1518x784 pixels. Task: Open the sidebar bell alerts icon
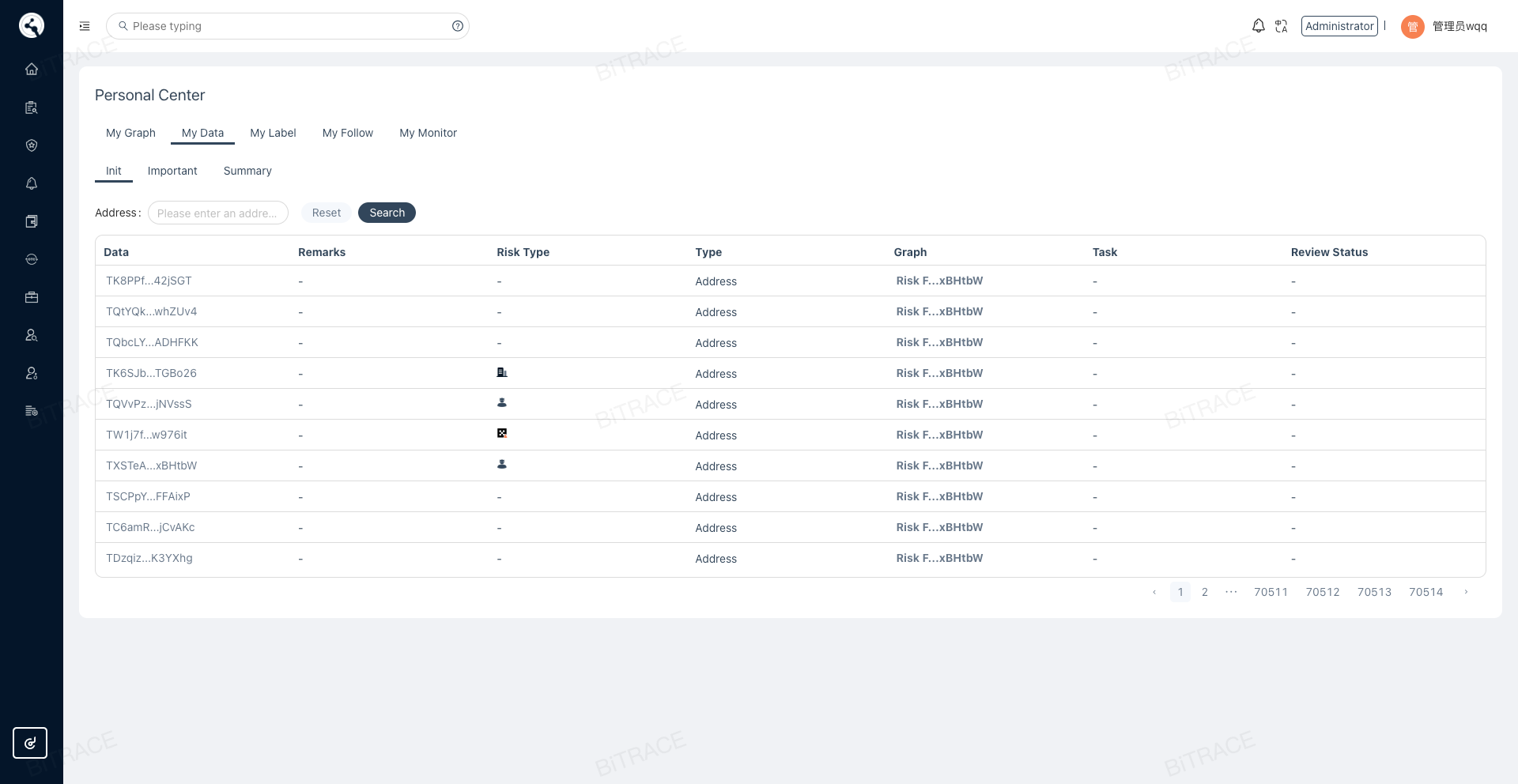pyautogui.click(x=32, y=183)
